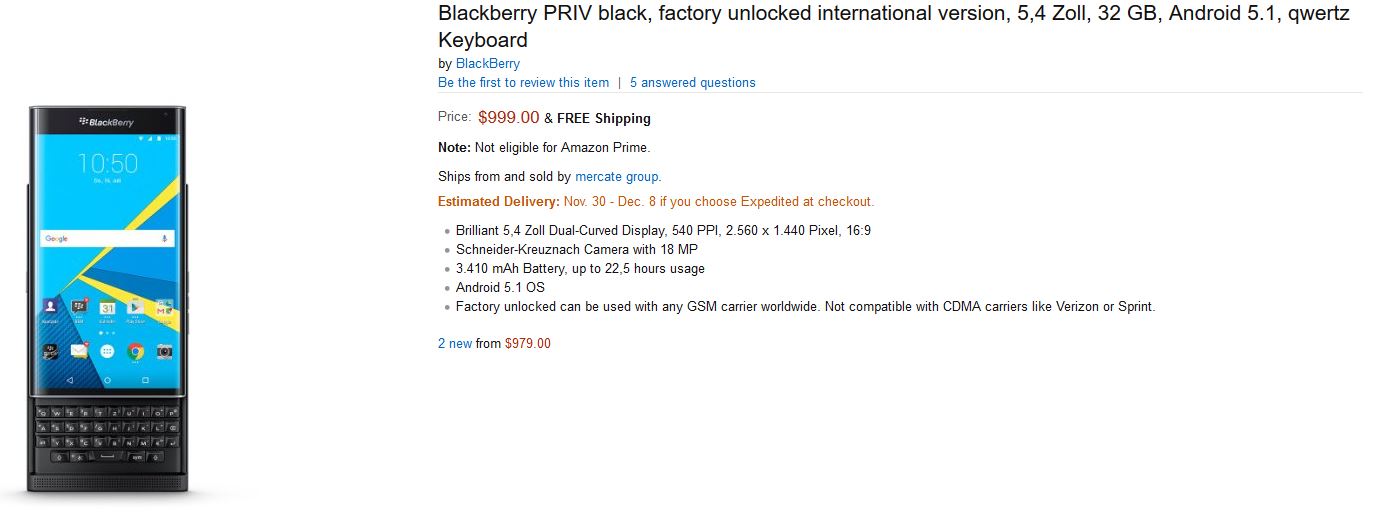Screen dimensions: 1373x518
Task: Click the phone's physical keyboard image
Action: [108, 432]
